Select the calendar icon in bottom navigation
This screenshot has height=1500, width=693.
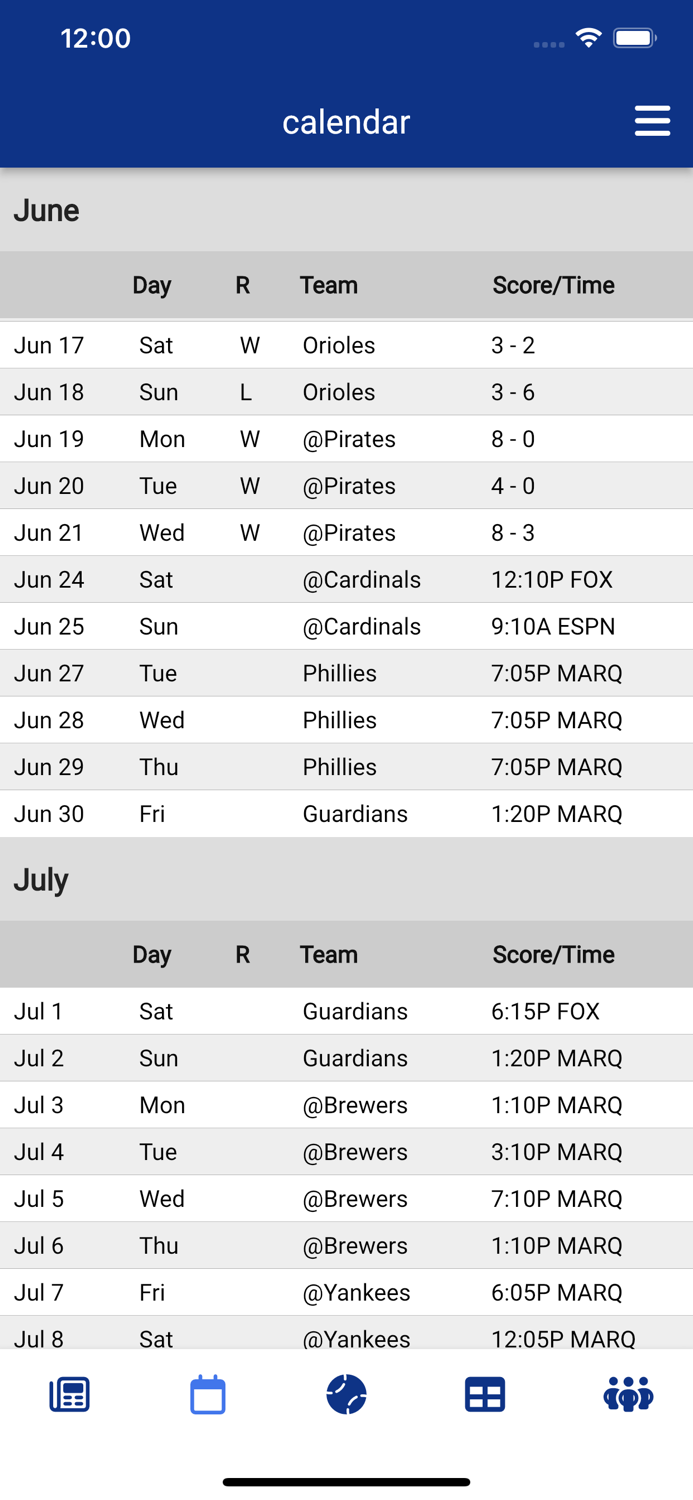pos(208,1394)
